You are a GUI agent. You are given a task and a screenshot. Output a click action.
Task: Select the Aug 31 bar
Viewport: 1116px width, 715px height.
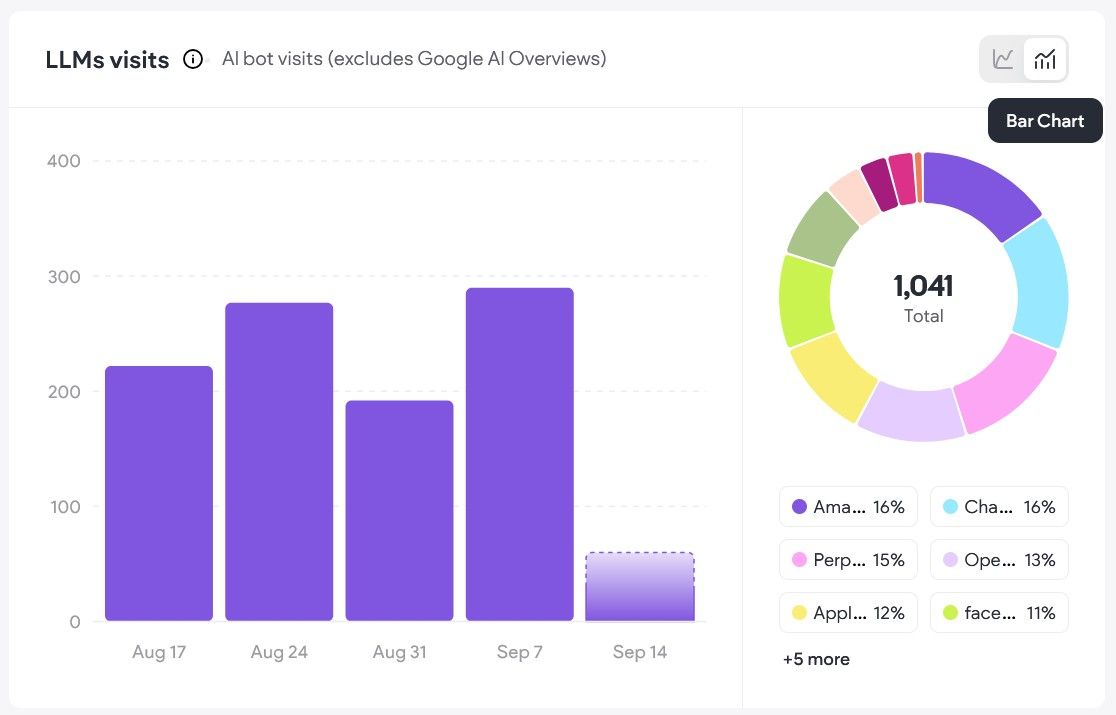pyautogui.click(x=399, y=511)
